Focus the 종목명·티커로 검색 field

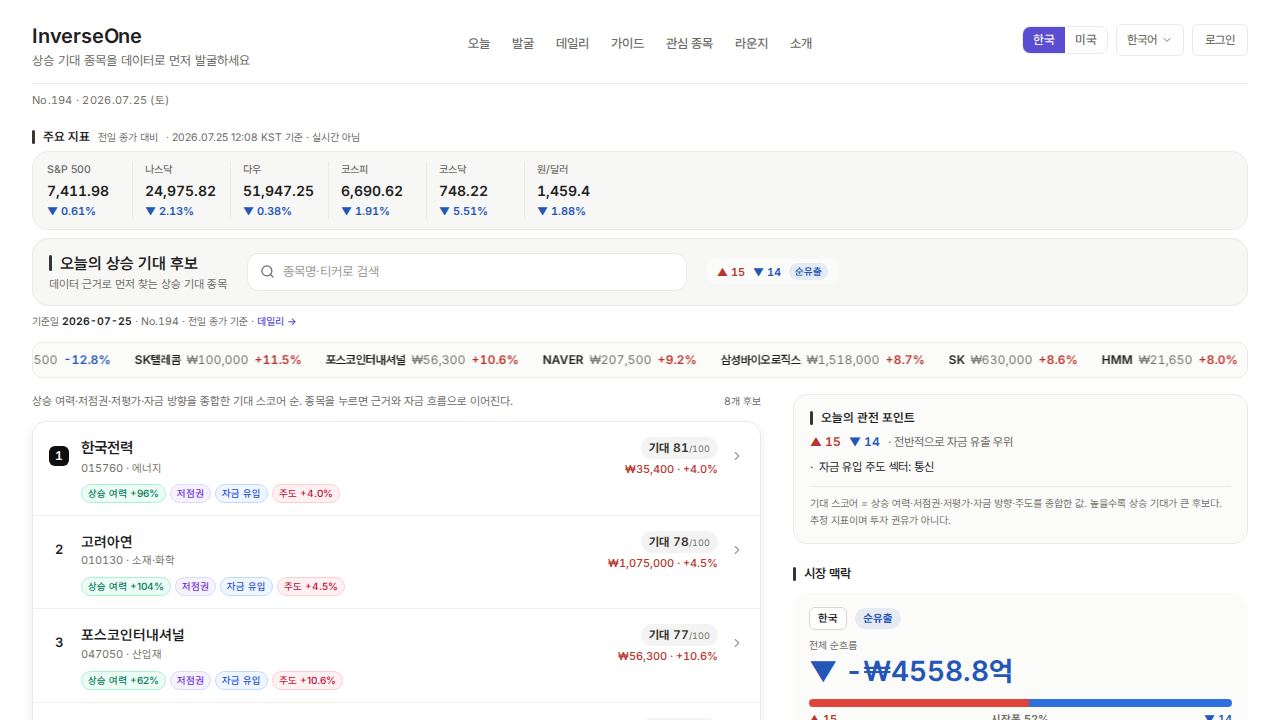(x=467, y=272)
